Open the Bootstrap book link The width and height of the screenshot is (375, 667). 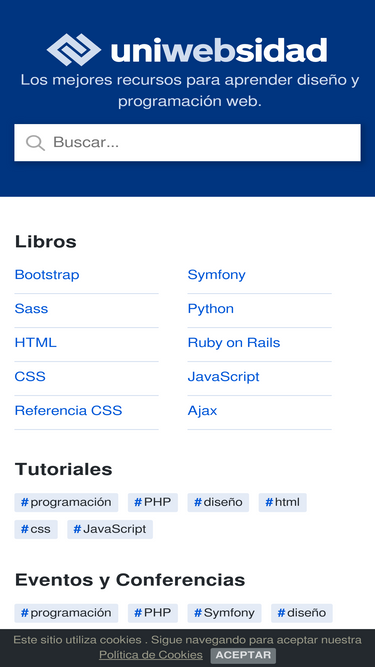coord(47,275)
